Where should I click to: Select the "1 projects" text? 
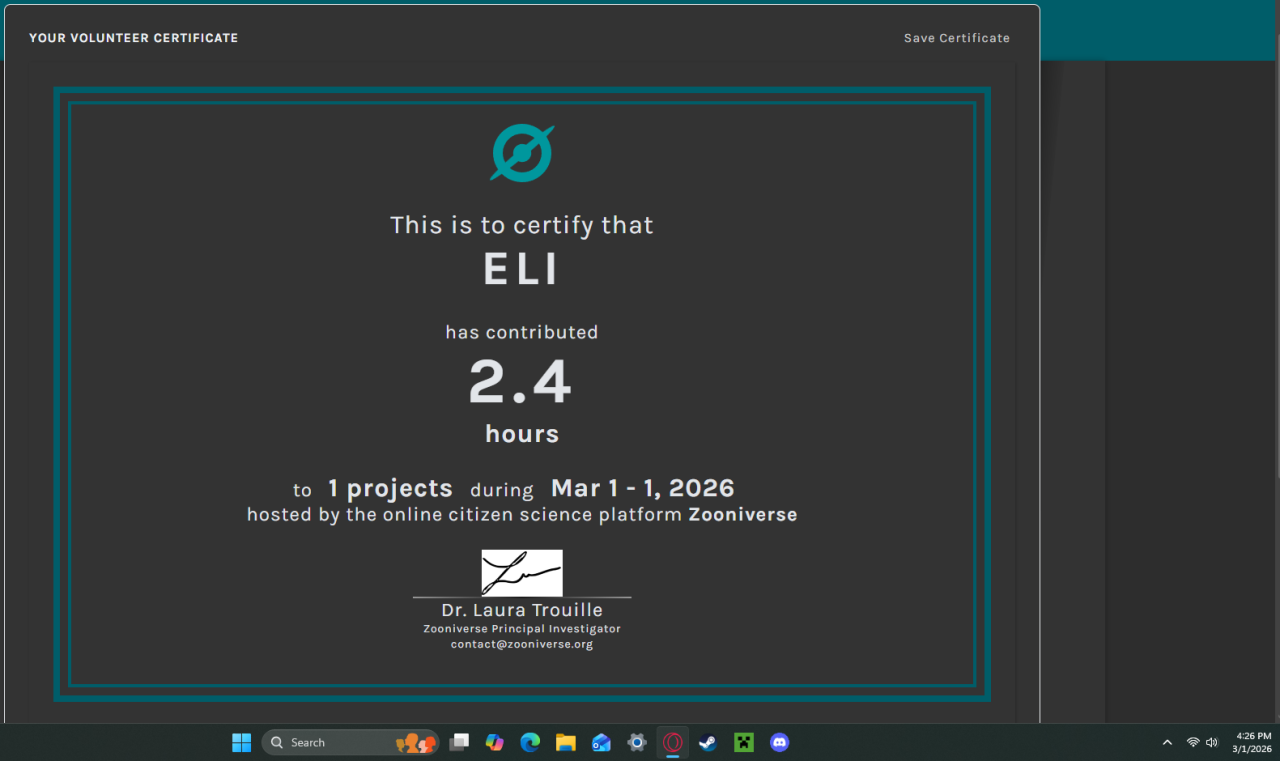(390, 488)
